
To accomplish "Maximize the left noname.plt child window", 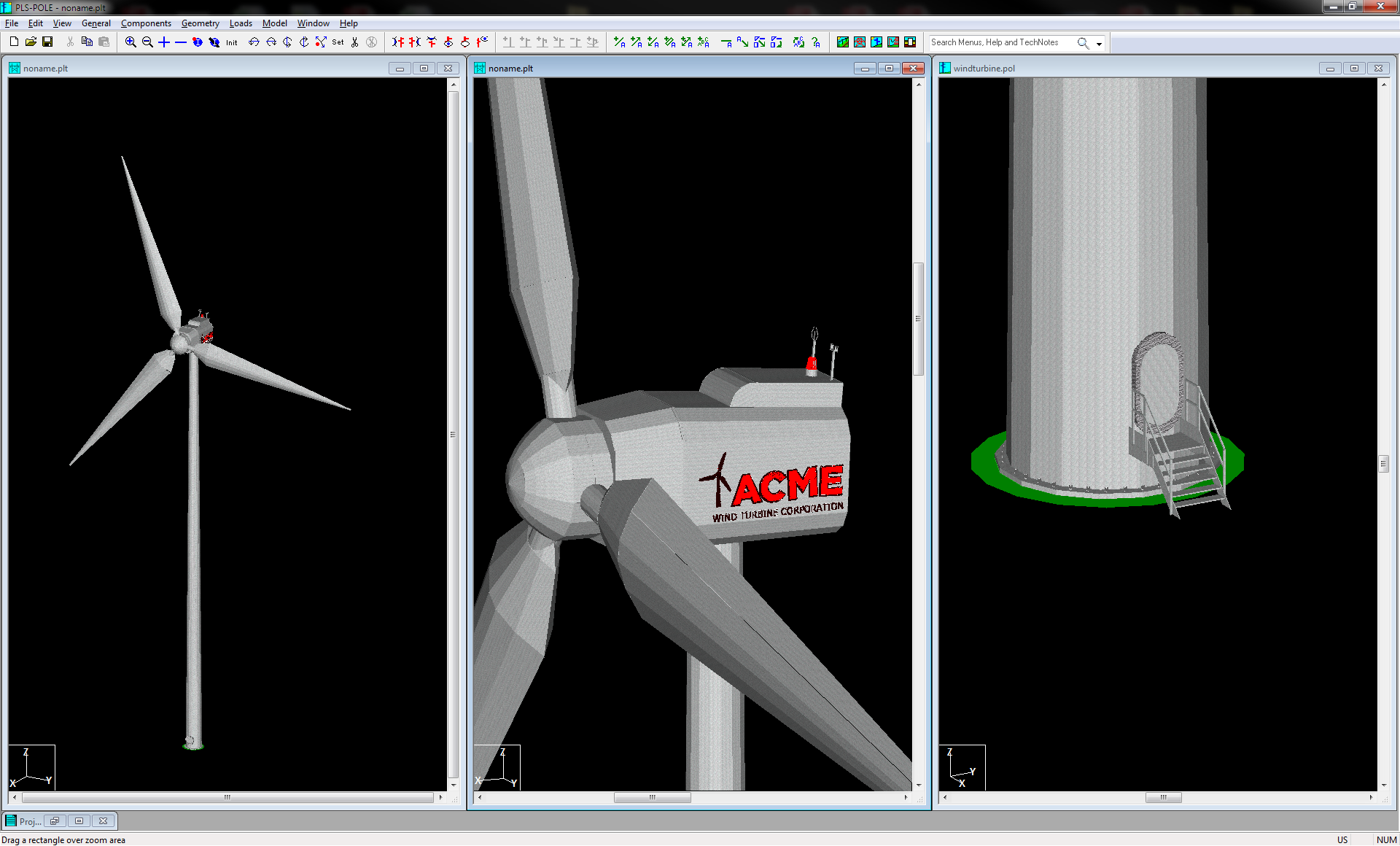I will [x=424, y=68].
